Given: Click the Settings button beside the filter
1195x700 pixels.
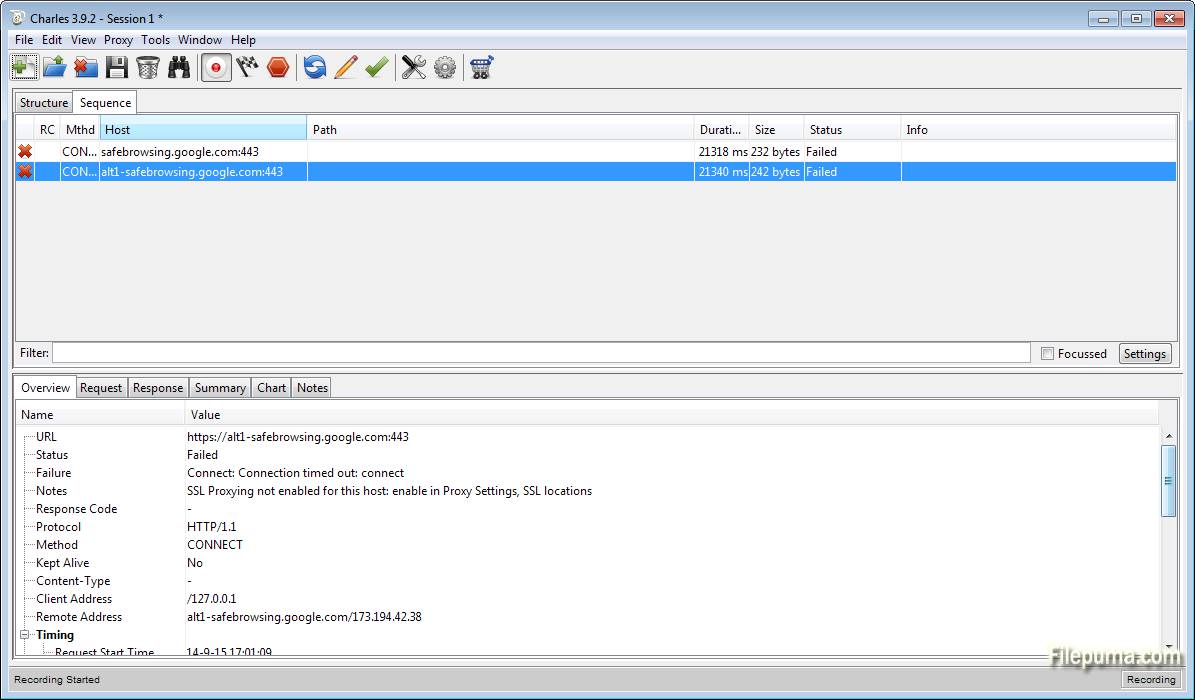Looking at the screenshot, I should click(x=1144, y=354).
